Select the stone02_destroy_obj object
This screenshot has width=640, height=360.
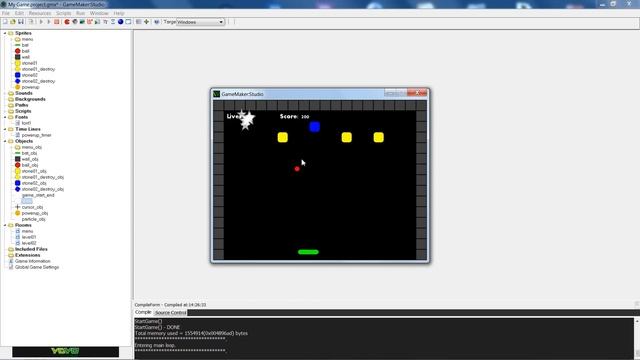(43, 189)
